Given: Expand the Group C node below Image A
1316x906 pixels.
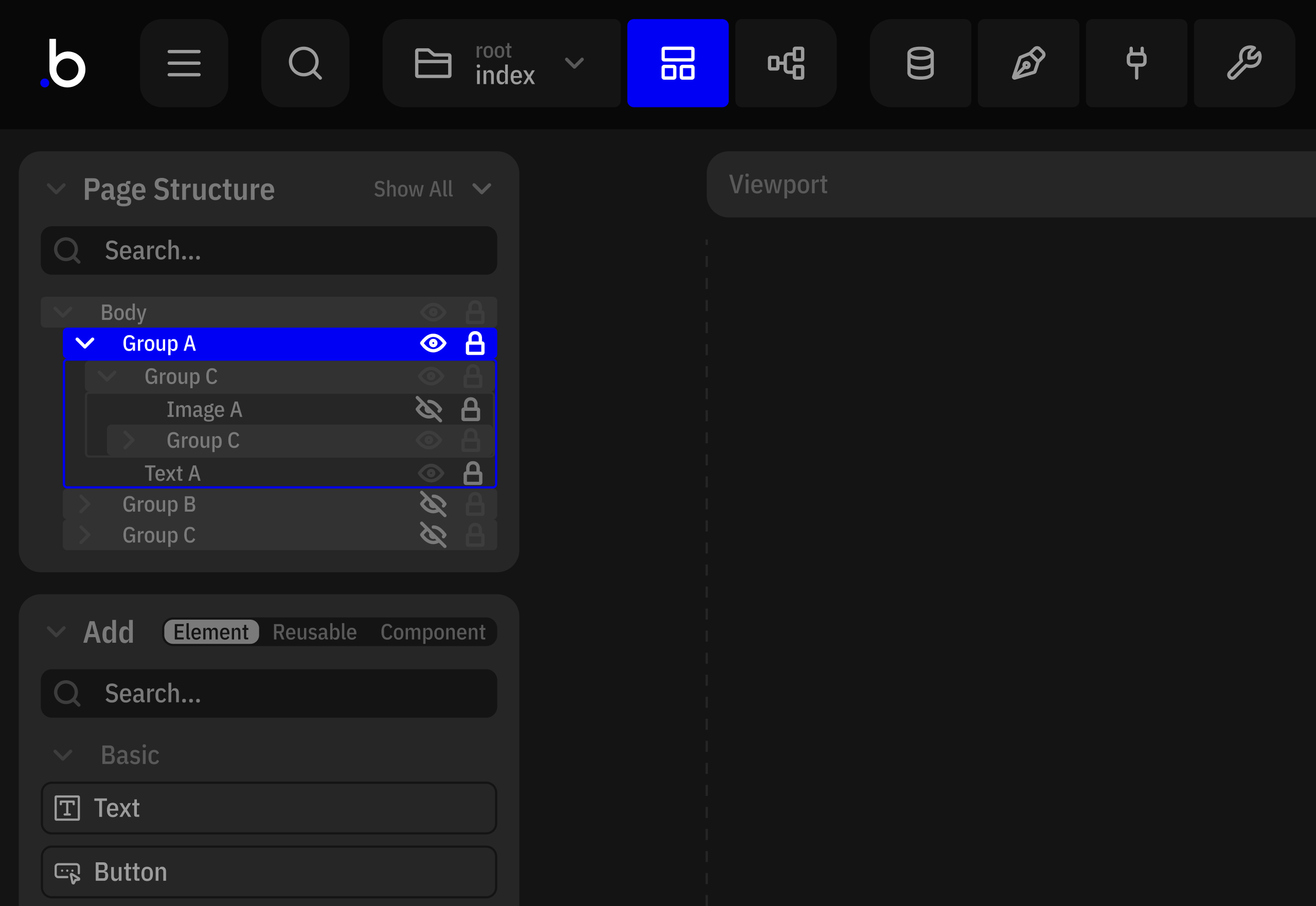Looking at the screenshot, I should coord(129,441).
